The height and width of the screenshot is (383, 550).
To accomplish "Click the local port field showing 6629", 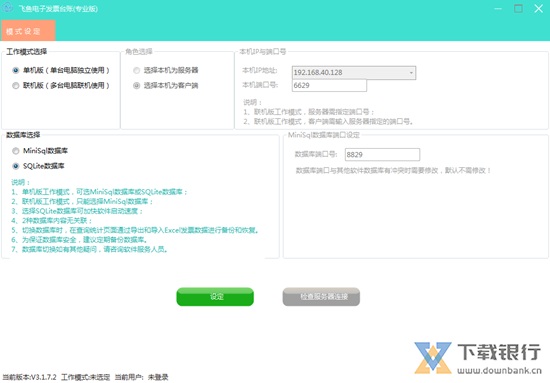I will coord(329,85).
